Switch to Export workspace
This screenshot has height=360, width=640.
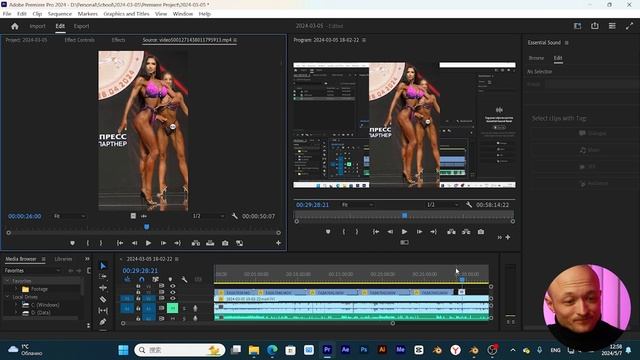point(81,26)
